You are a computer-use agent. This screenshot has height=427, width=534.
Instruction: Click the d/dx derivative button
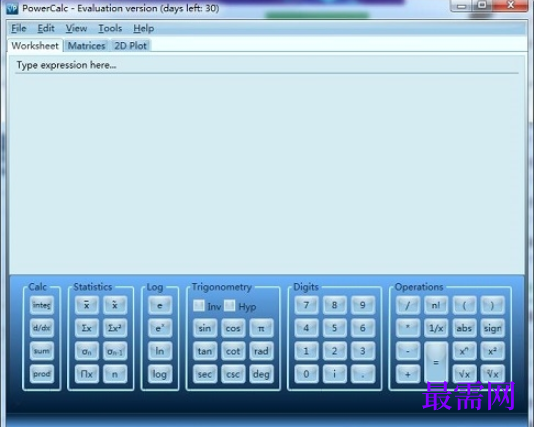pyautogui.click(x=42, y=328)
